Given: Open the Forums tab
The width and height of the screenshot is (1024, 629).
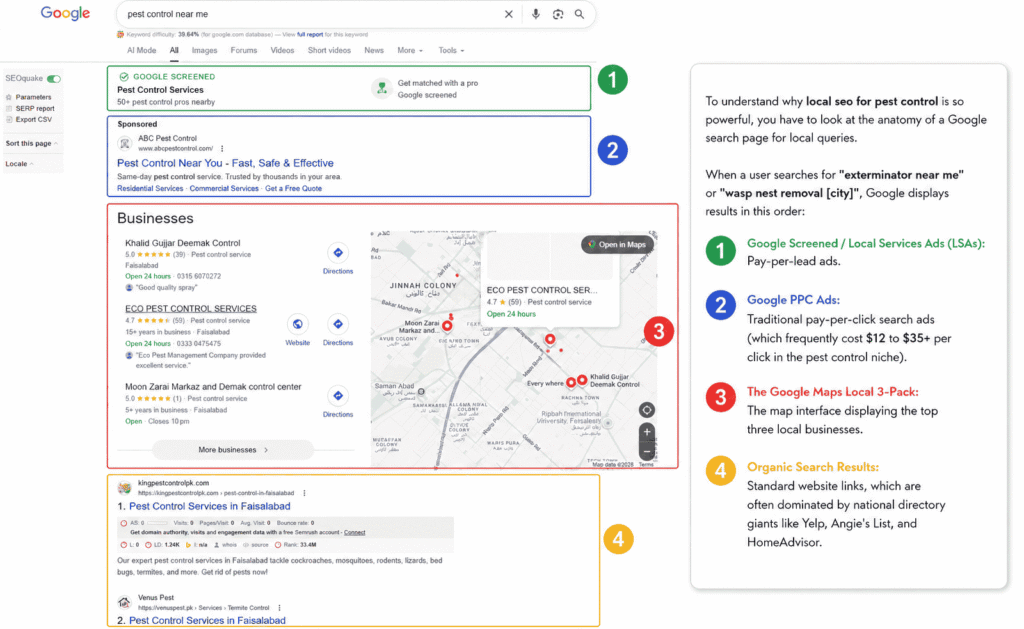Looking at the screenshot, I should (244, 50).
